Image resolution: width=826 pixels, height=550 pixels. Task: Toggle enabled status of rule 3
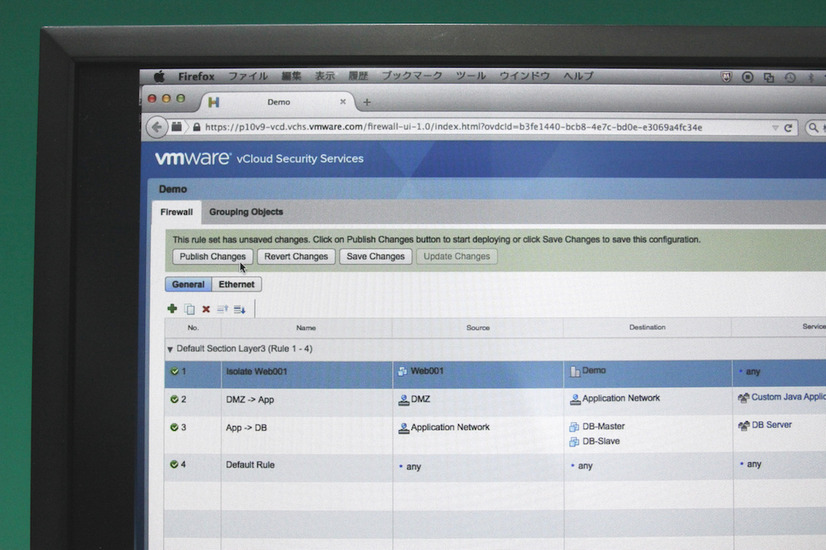coord(174,427)
